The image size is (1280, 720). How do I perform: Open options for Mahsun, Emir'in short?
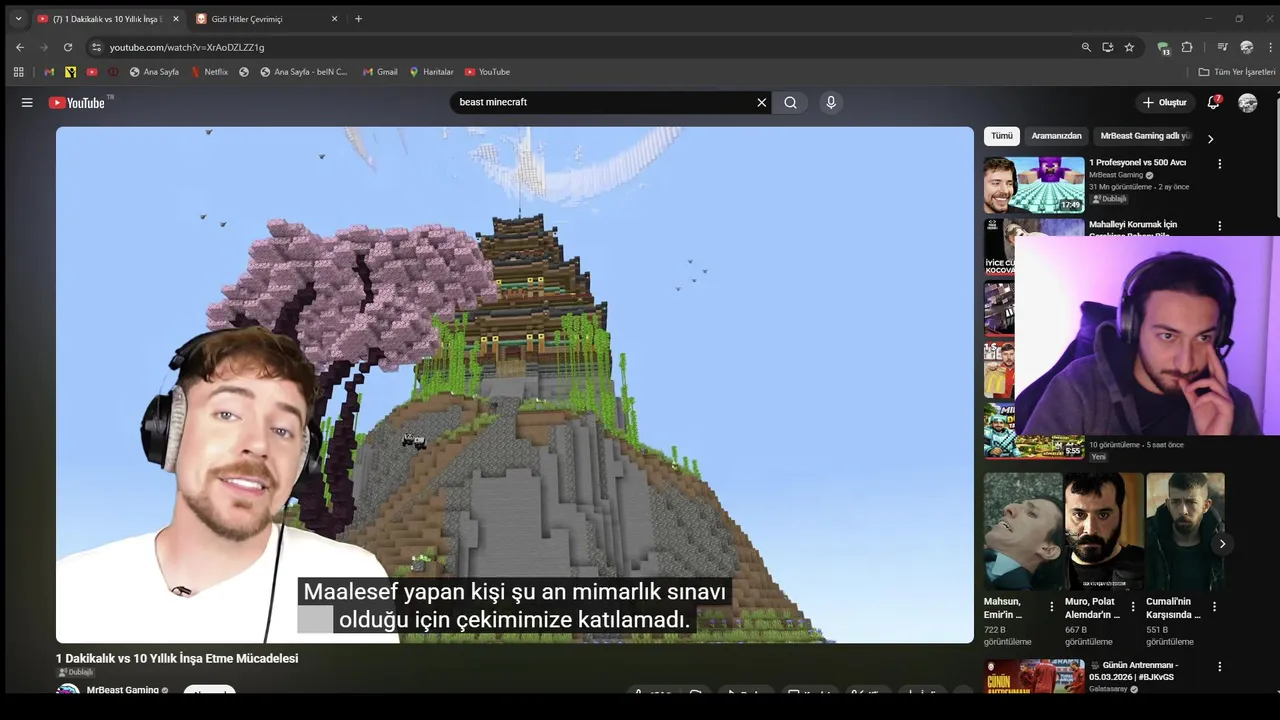(1051, 607)
